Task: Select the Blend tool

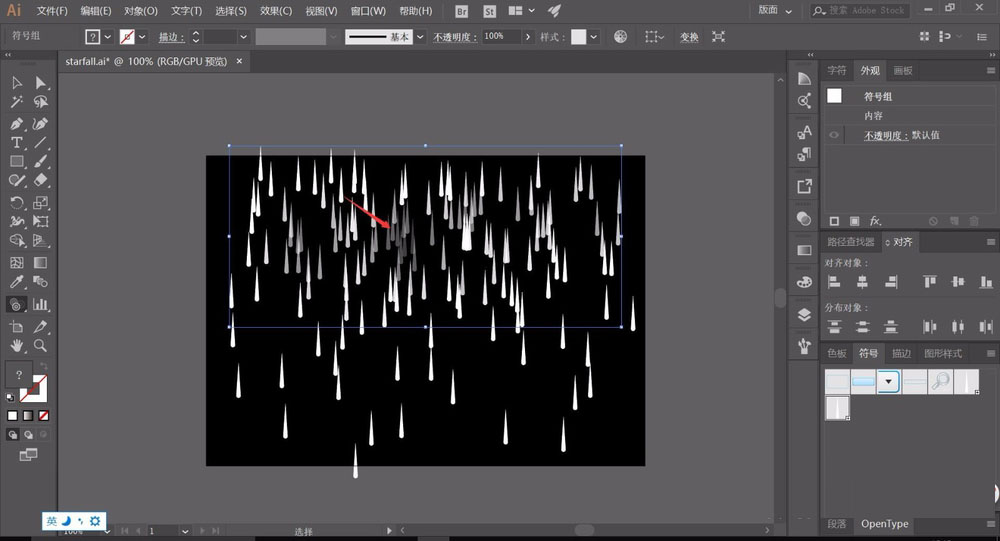Action: [41, 282]
